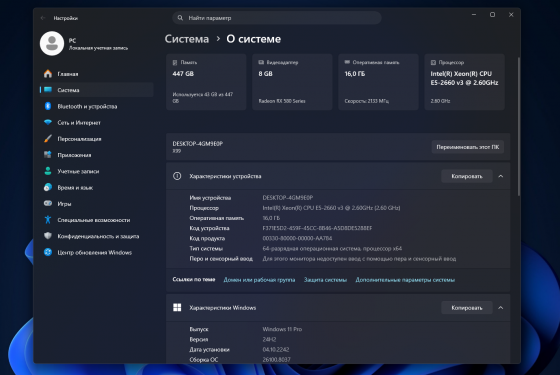Click the Приложения apps icon
The width and height of the screenshot is (560, 375).
48,155
